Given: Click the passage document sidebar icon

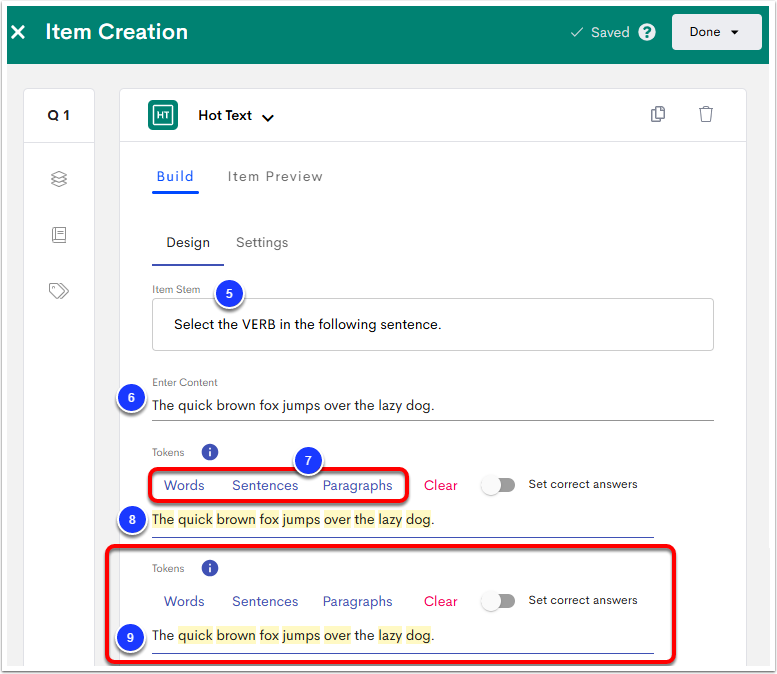Looking at the screenshot, I should click(59, 234).
